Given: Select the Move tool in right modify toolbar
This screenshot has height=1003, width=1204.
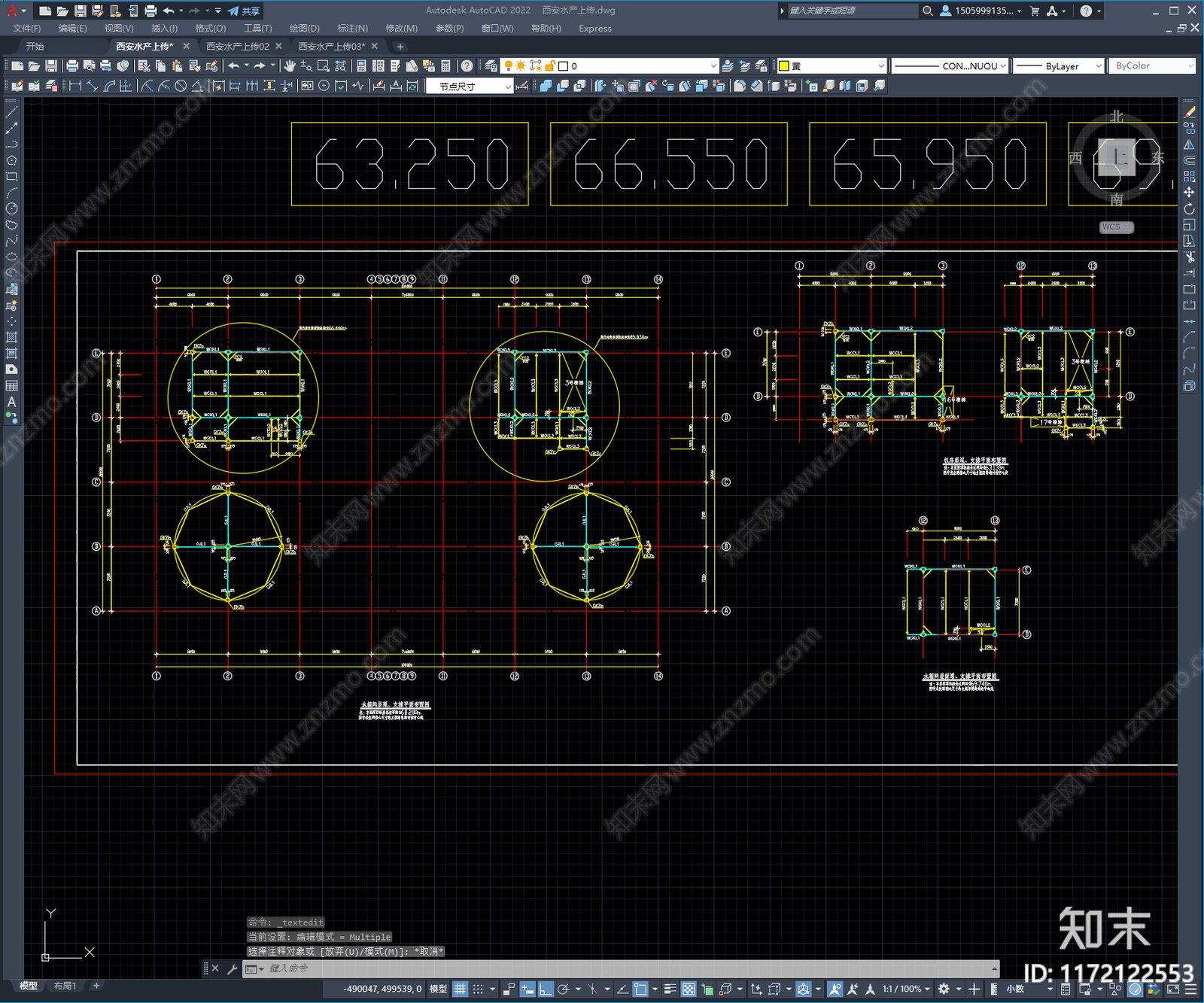Looking at the screenshot, I should (x=1189, y=193).
